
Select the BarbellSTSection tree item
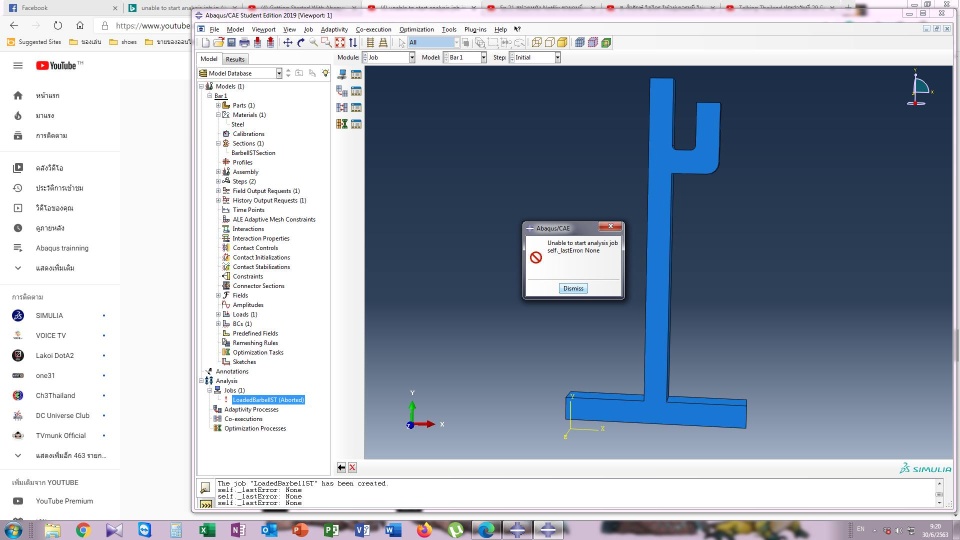coord(253,152)
